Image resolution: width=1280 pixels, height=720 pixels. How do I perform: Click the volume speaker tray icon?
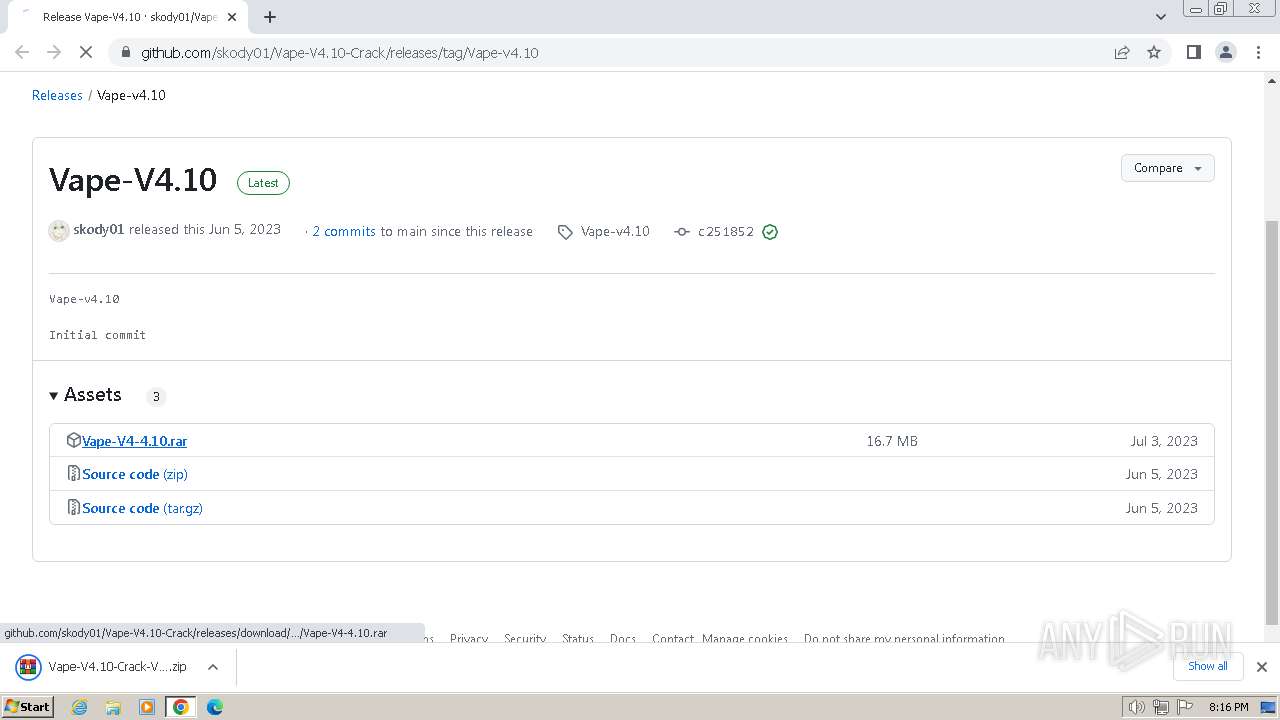(x=1137, y=707)
